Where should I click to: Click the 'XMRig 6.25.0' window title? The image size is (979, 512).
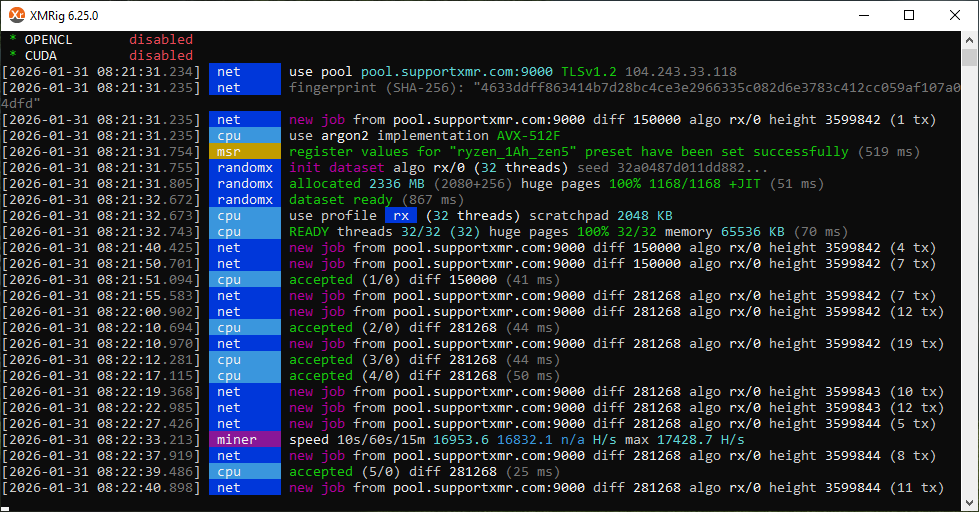[64, 16]
